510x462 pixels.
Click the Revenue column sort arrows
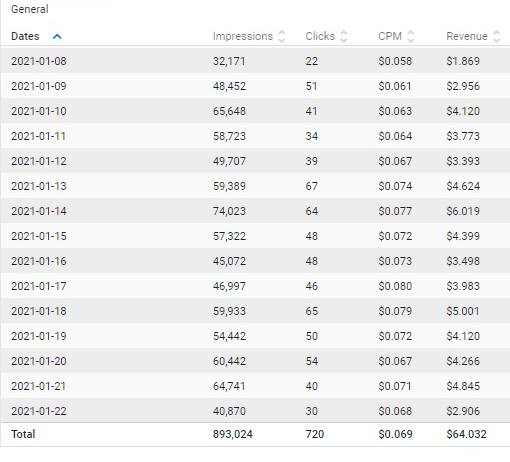[x=496, y=36]
